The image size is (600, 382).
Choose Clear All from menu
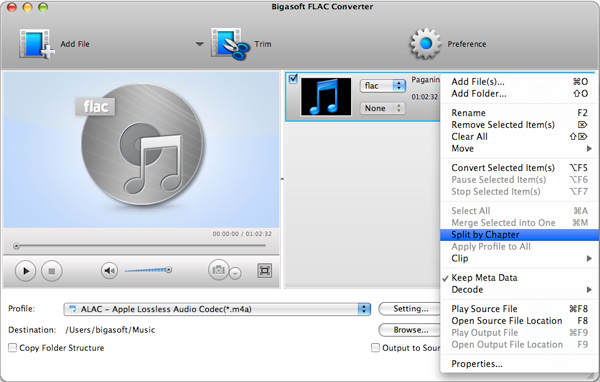tap(519, 137)
